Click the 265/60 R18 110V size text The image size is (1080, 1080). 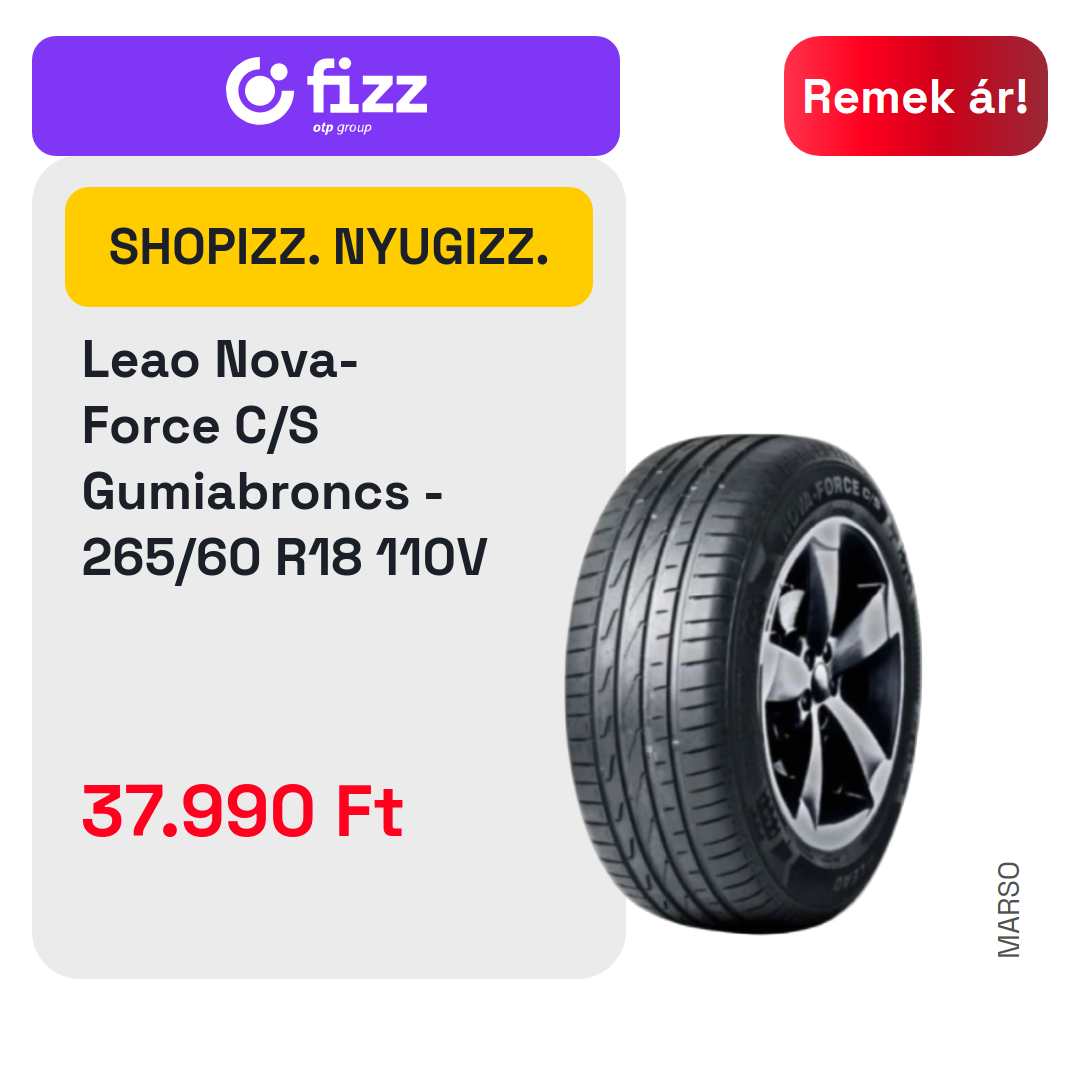(284, 558)
